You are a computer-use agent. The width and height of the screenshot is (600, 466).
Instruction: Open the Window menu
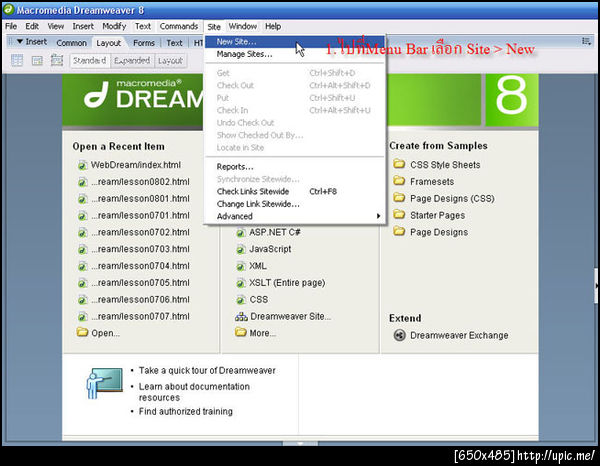(x=243, y=26)
